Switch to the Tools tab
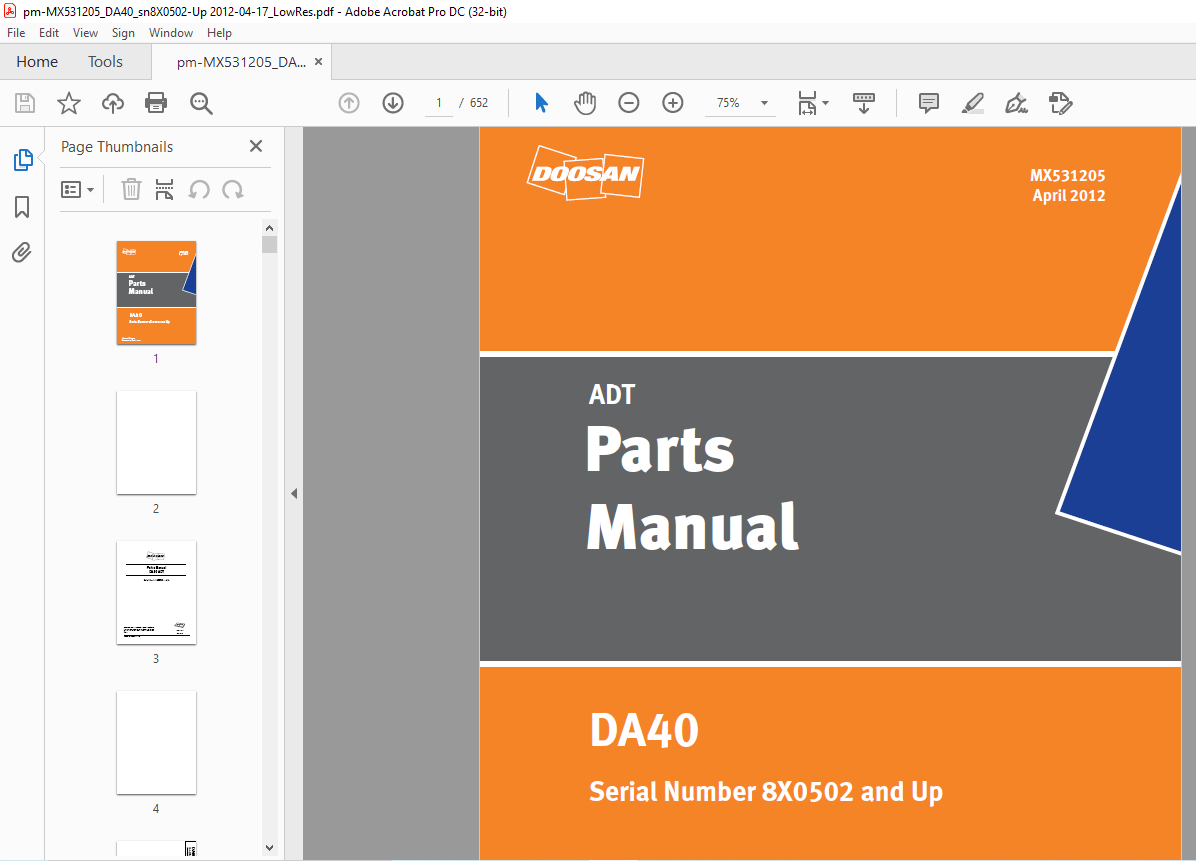The width and height of the screenshot is (1196, 861). pyautogui.click(x=105, y=62)
